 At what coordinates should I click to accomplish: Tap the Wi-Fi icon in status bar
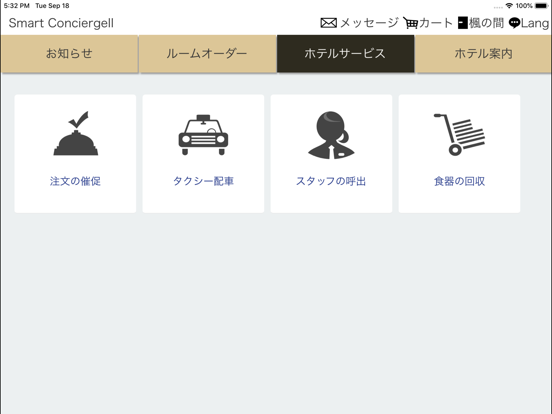[x=509, y=6]
